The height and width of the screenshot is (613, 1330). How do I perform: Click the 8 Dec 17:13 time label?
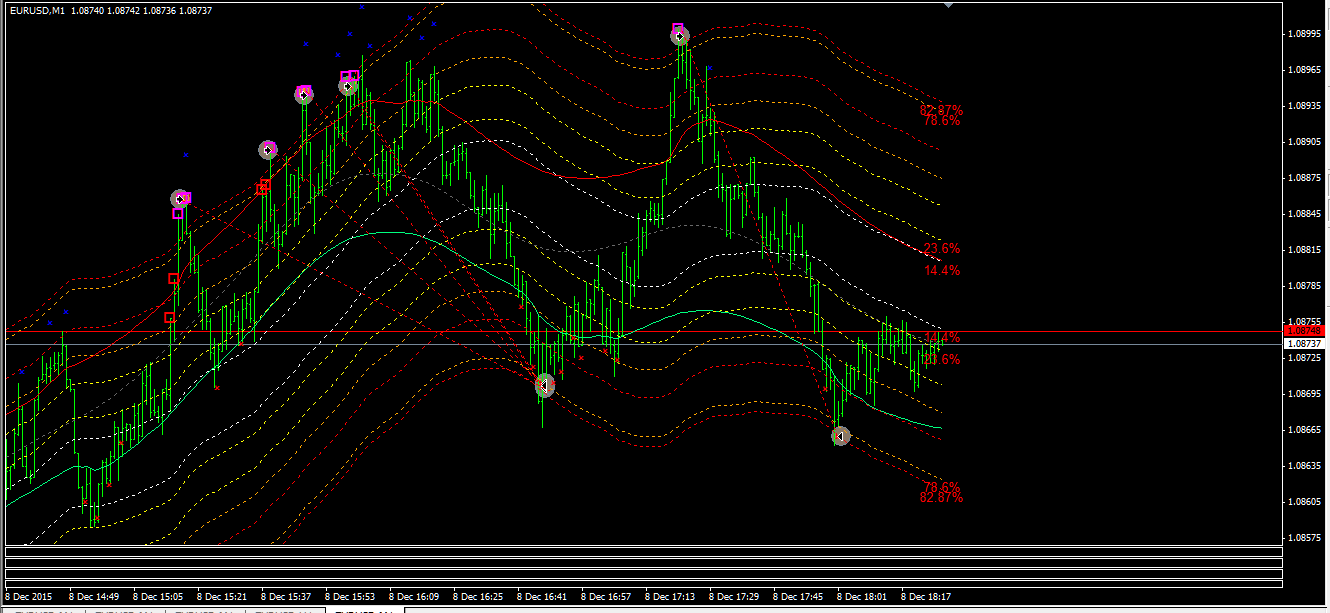pos(670,596)
